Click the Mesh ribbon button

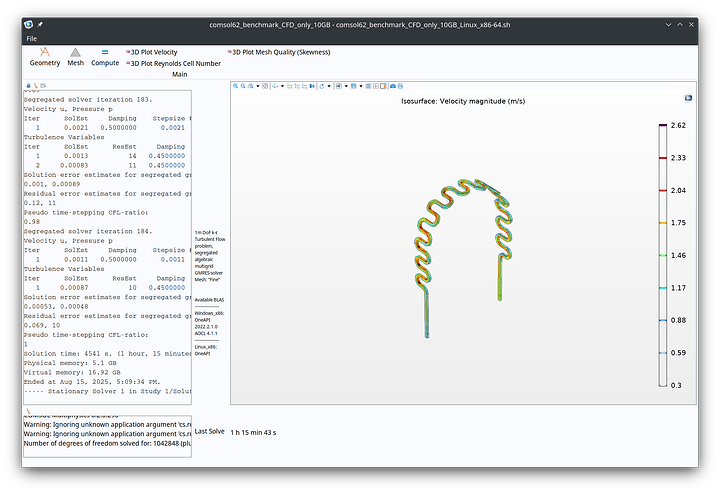75,57
